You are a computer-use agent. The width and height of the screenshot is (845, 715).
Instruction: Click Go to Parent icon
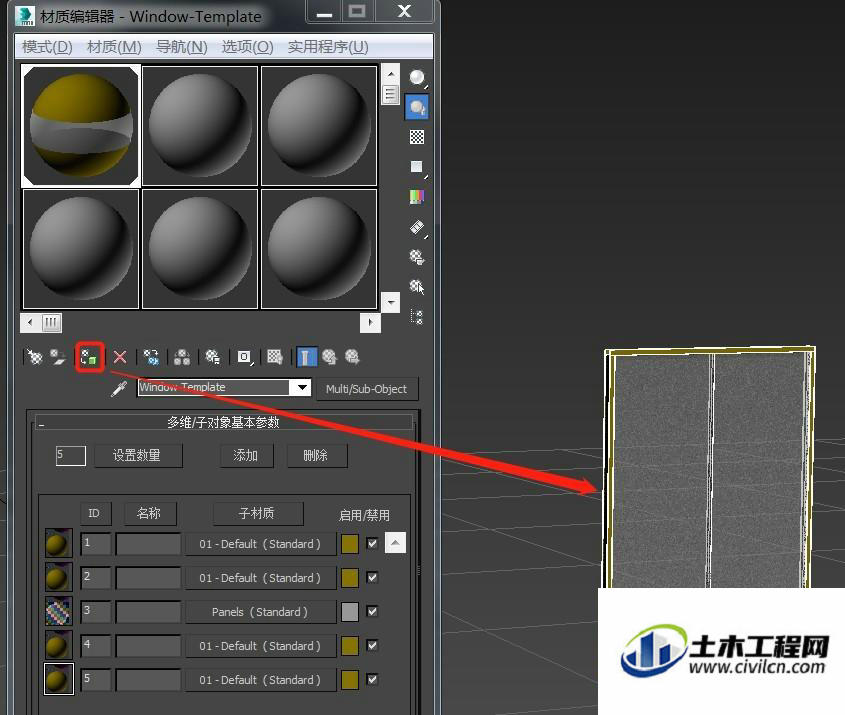click(329, 357)
